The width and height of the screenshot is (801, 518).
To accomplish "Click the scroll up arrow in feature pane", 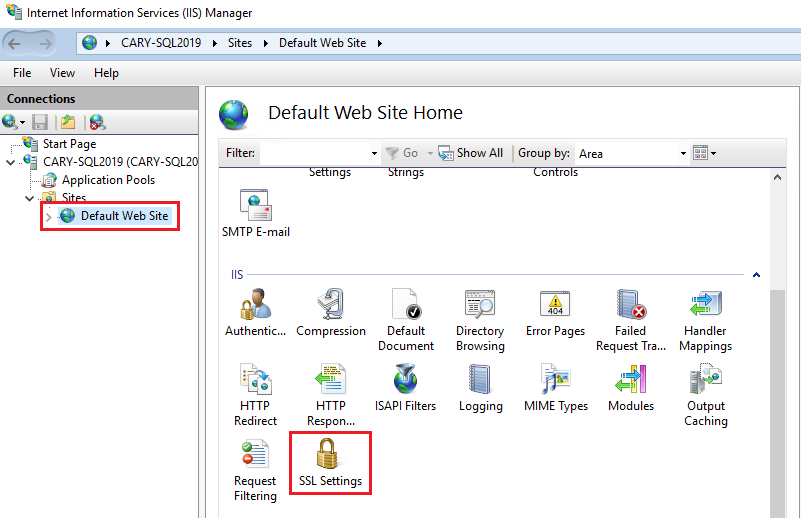I will point(777,177).
